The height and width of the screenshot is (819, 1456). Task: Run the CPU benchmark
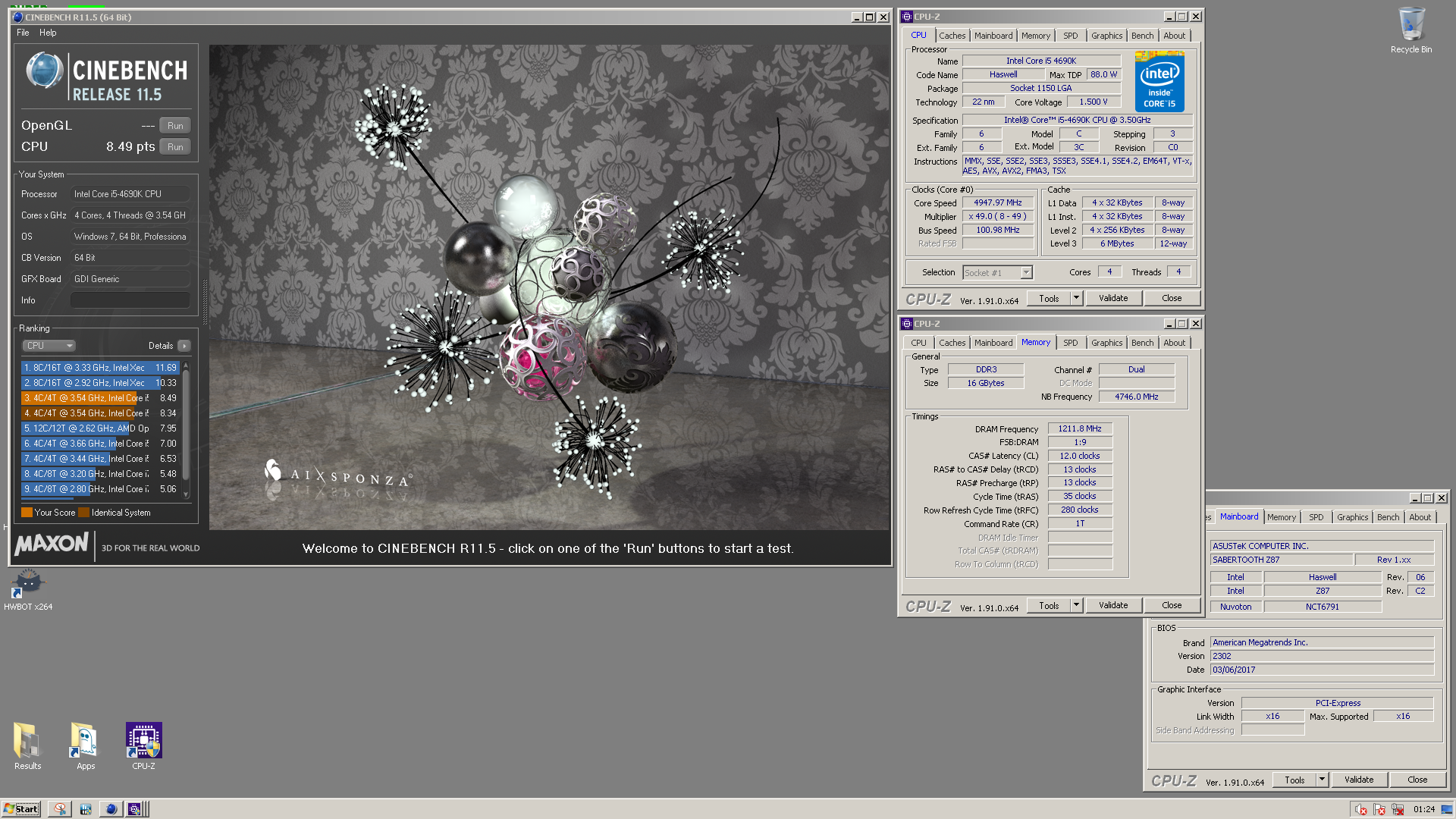[175, 147]
